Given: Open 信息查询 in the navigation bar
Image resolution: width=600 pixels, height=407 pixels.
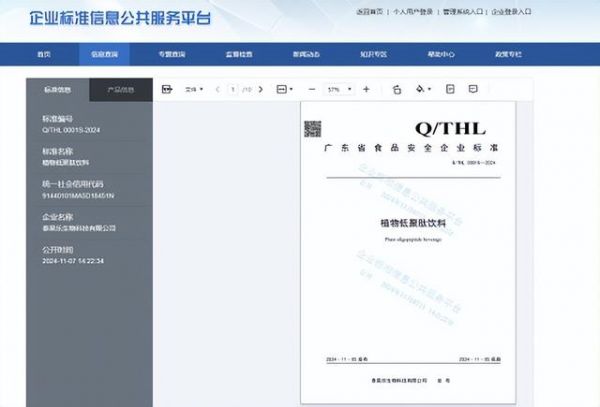Looking at the screenshot, I should pos(104,54).
